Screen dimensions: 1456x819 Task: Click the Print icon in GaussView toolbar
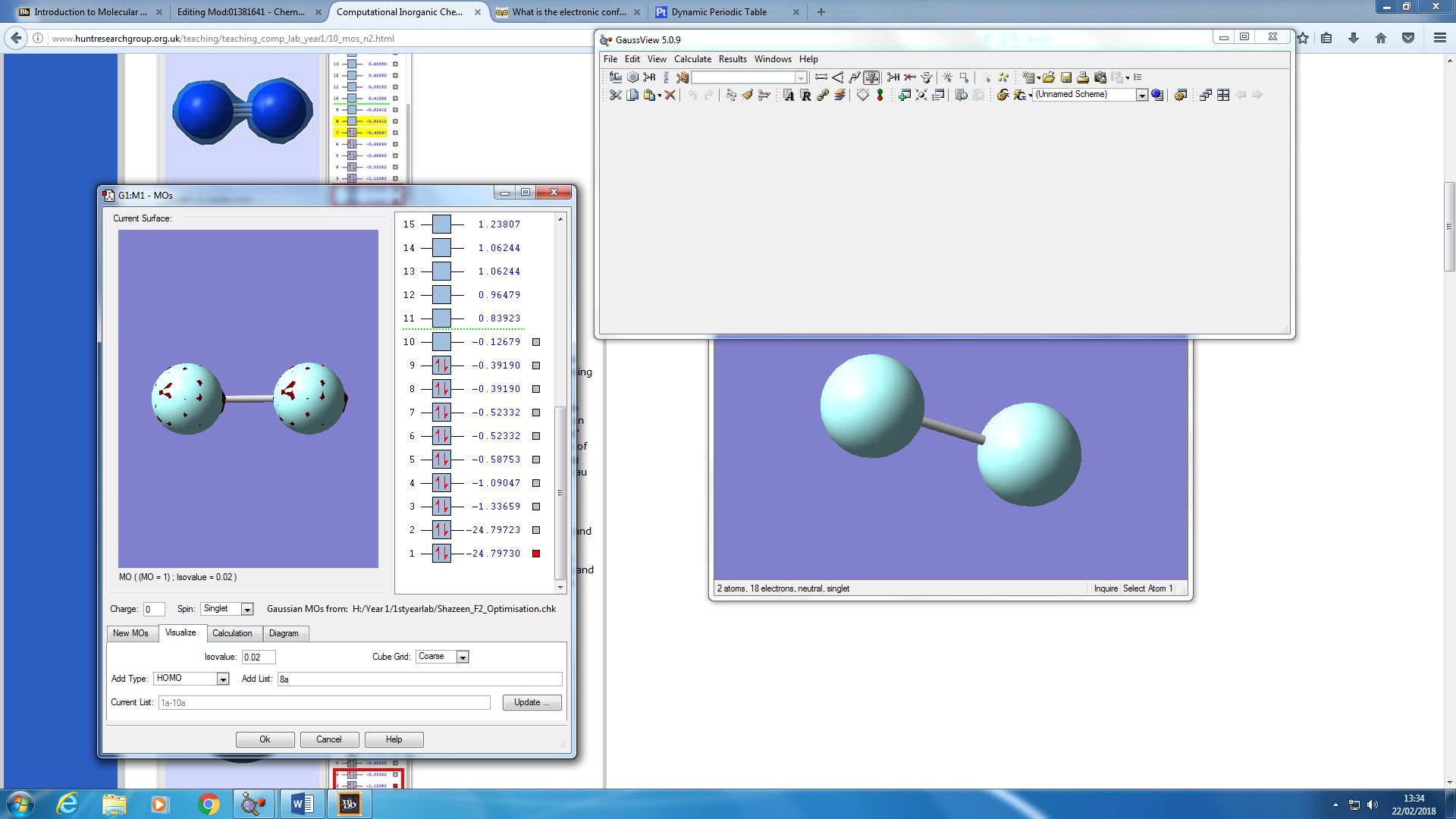click(x=1083, y=77)
